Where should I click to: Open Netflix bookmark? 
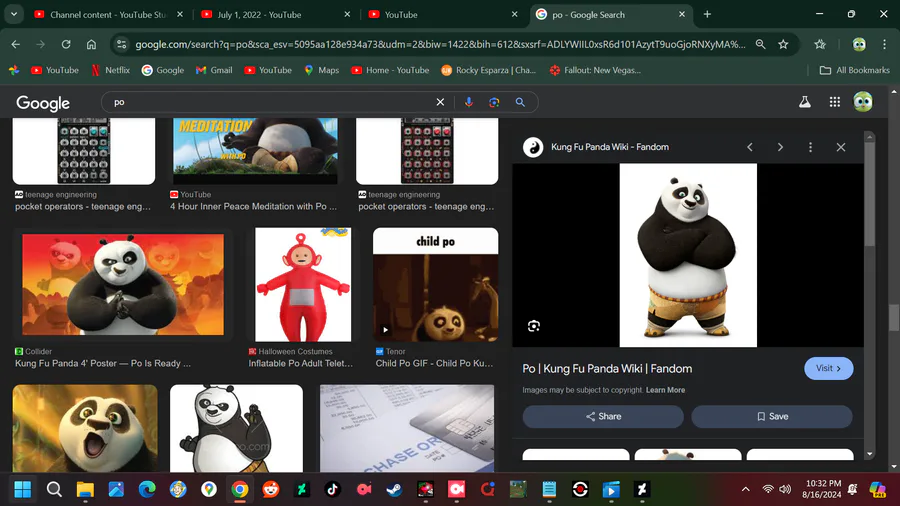[110, 70]
